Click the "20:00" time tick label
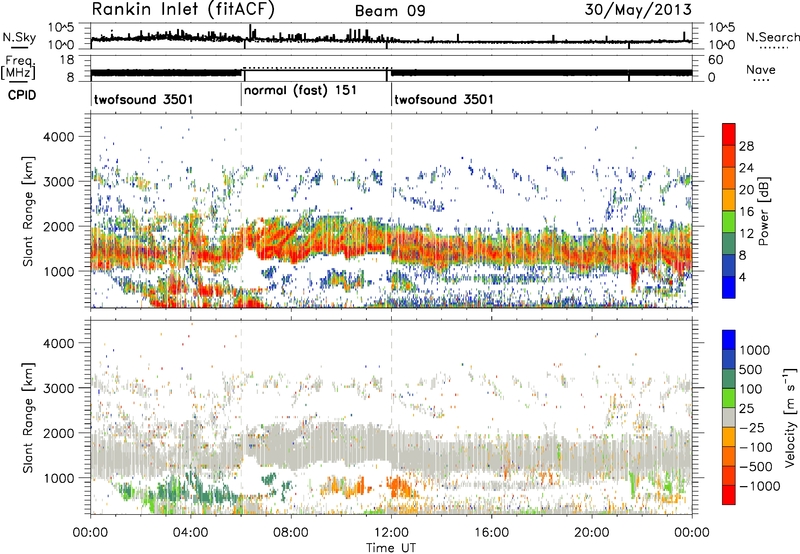 [592, 533]
